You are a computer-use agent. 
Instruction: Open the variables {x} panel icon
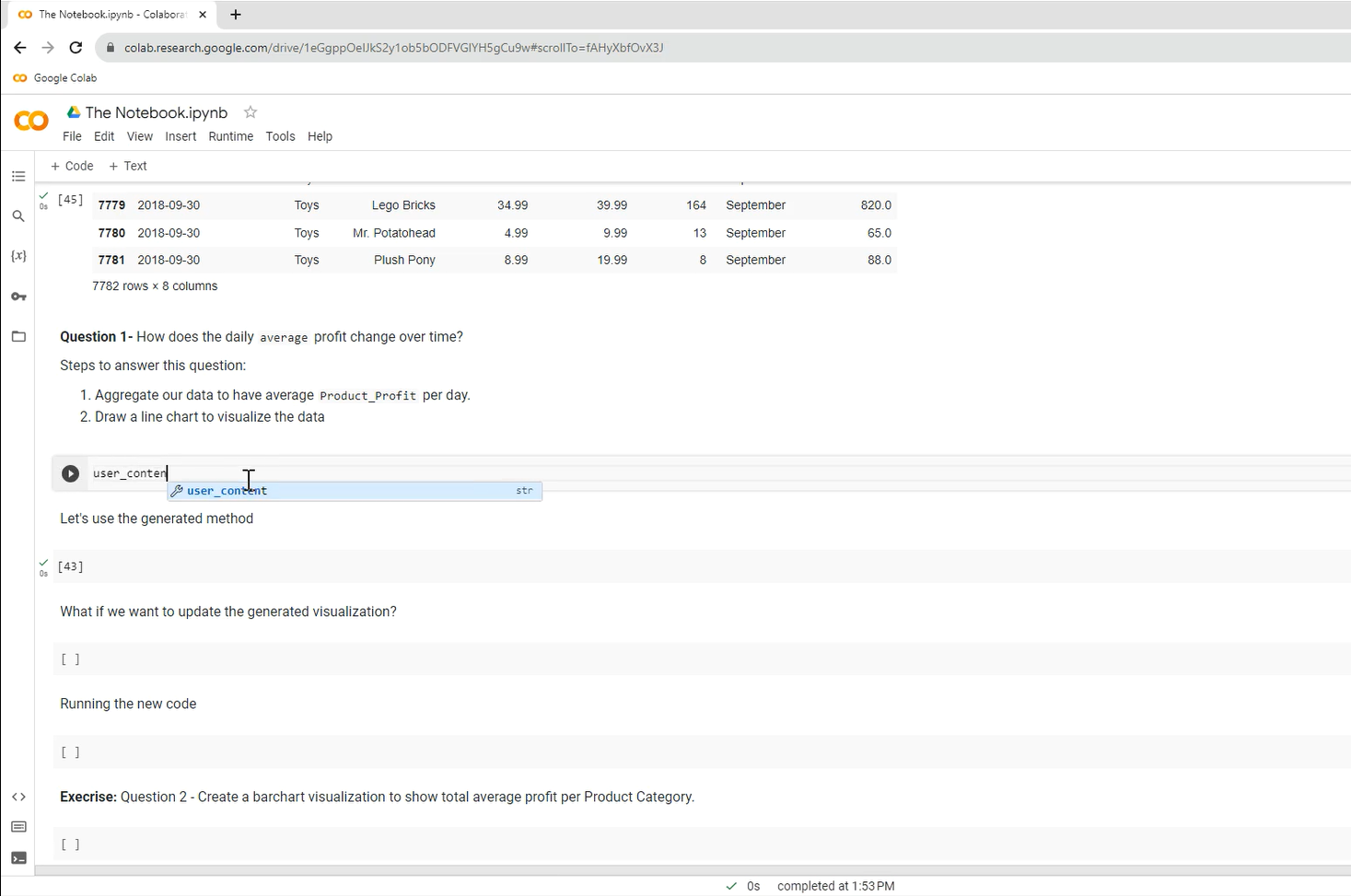coord(18,256)
